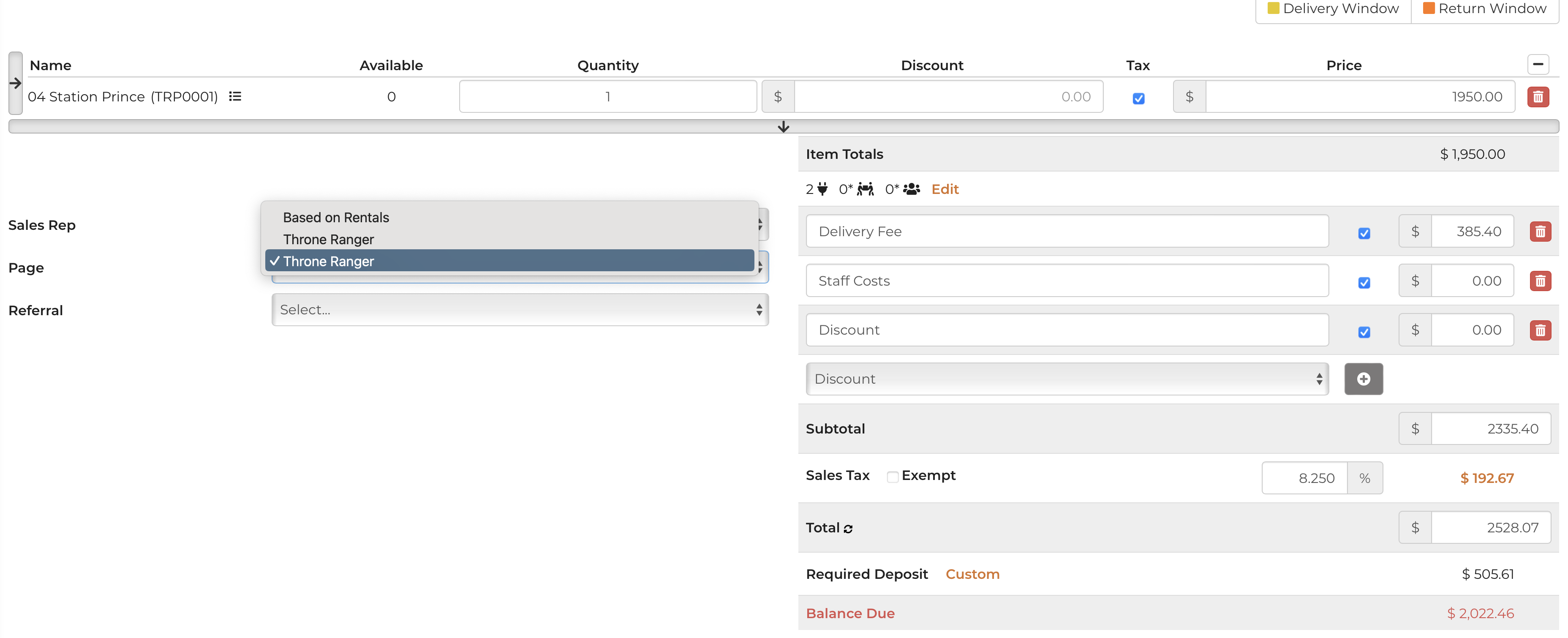
Task: Click the list icon beside 04 Station Prince
Action: pyautogui.click(x=235, y=96)
